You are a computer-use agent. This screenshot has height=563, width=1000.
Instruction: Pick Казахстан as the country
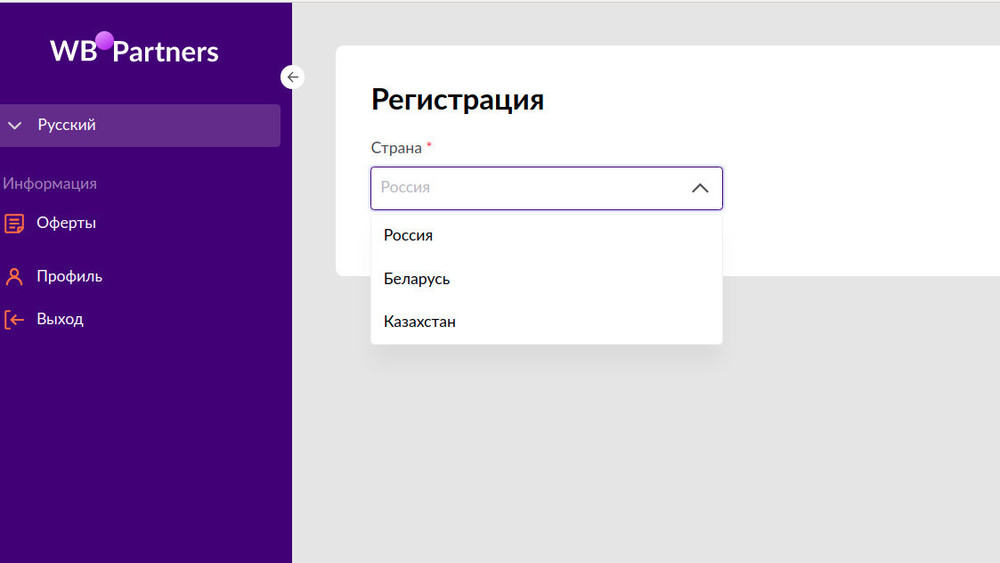[x=420, y=322]
